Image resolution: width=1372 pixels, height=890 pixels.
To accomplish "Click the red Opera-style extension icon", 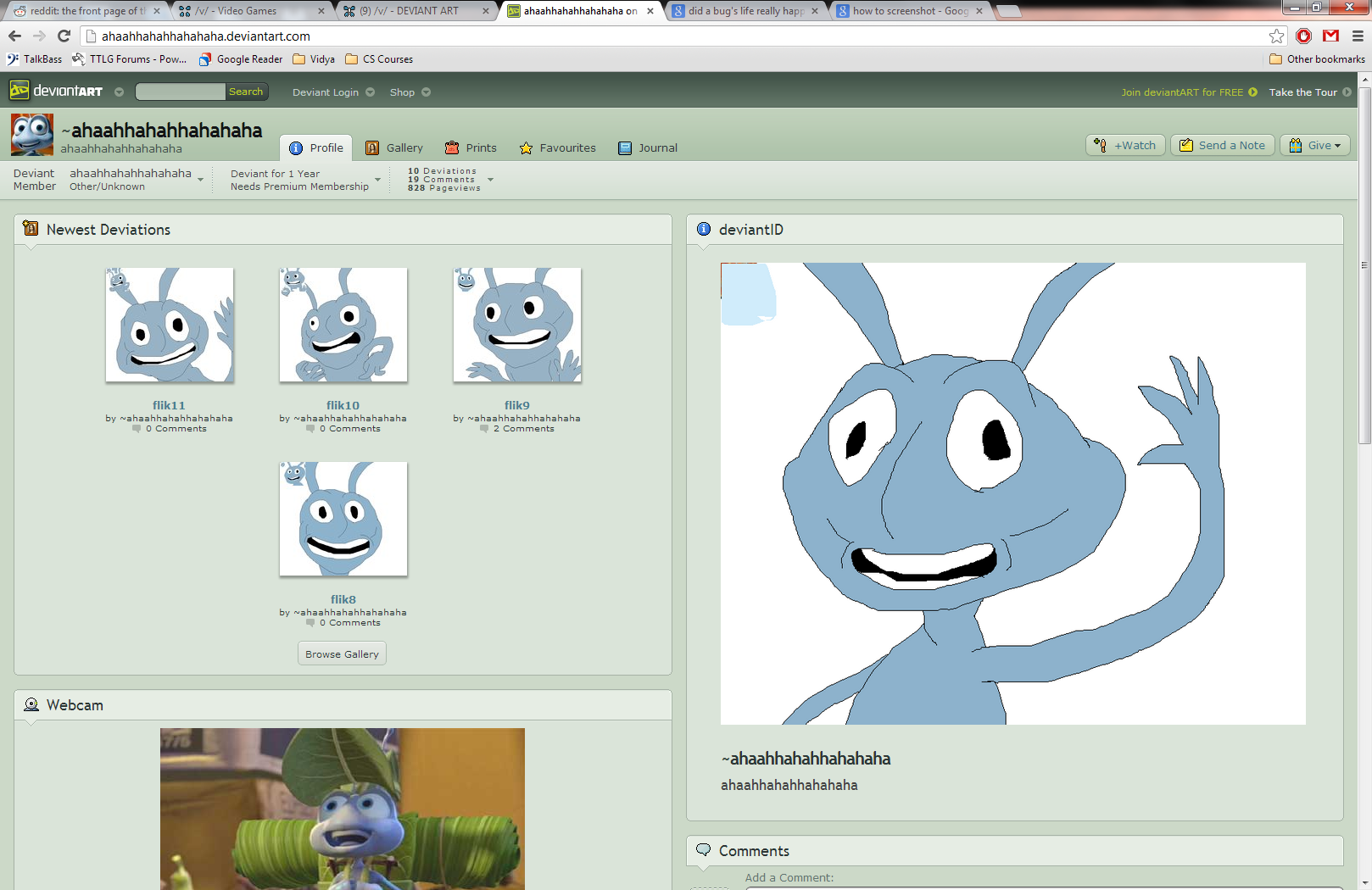I will click(1304, 36).
